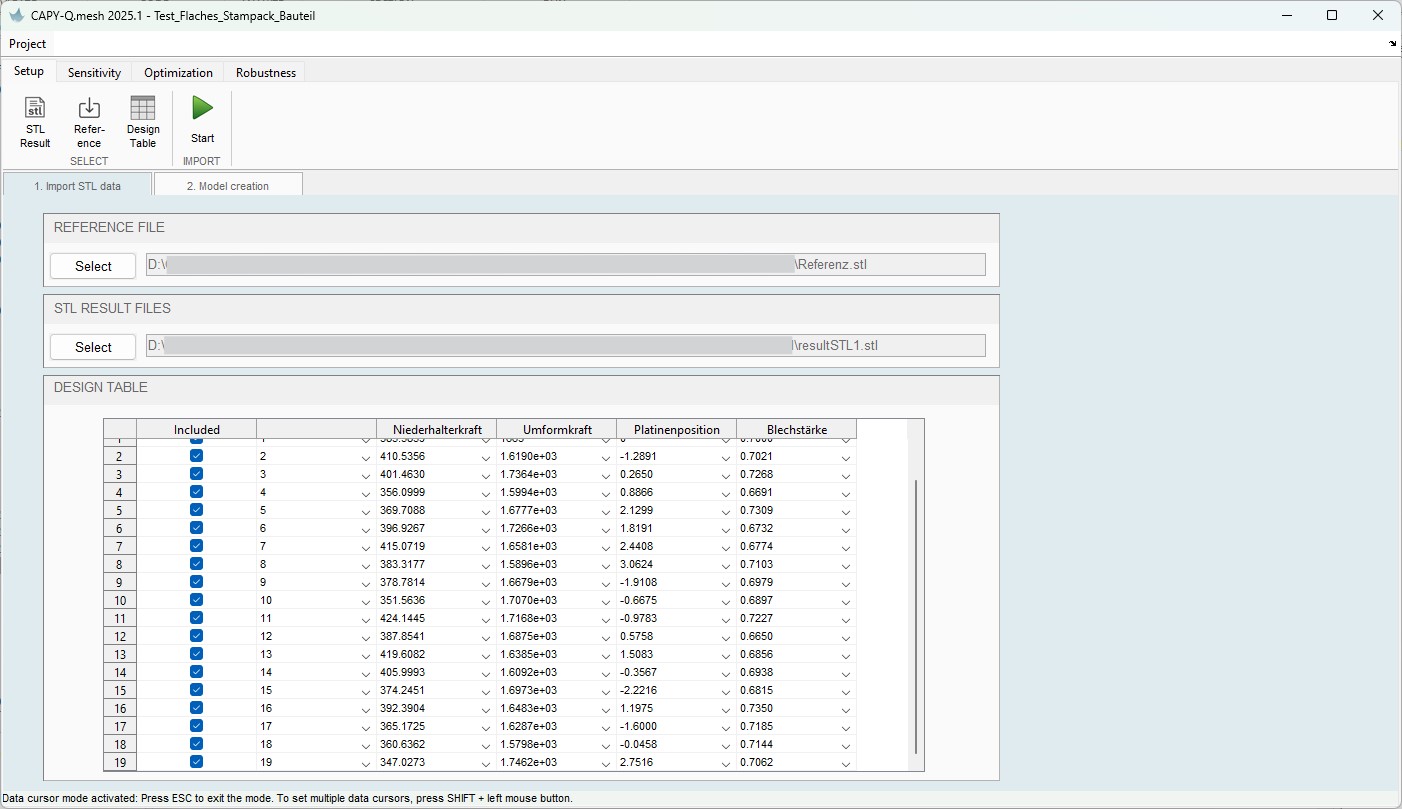Select the '1. Import STL data' tab
This screenshot has height=809, width=1402.
pyautogui.click(x=78, y=185)
